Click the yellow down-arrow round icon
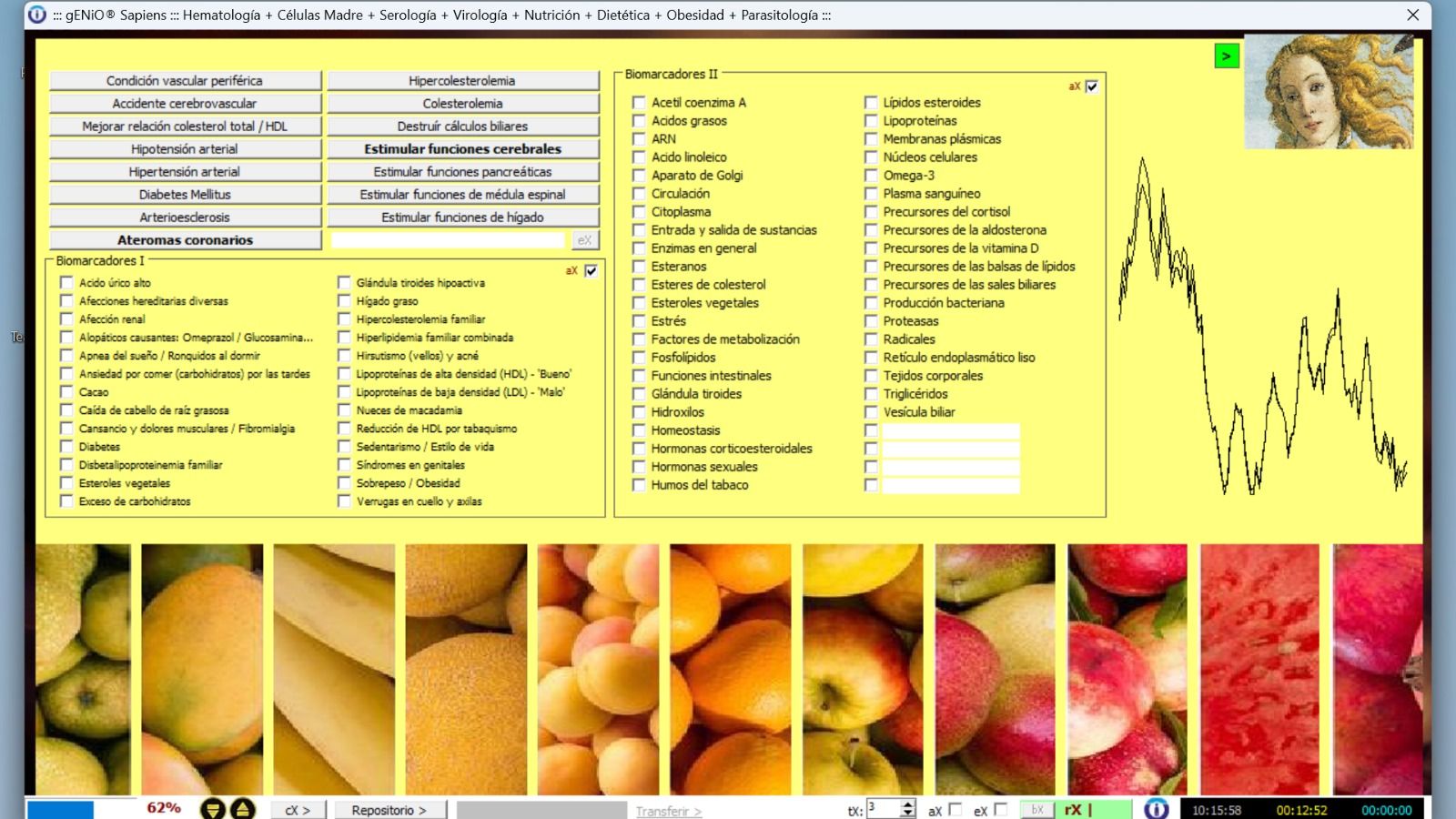This screenshot has height=819, width=1456. click(213, 809)
